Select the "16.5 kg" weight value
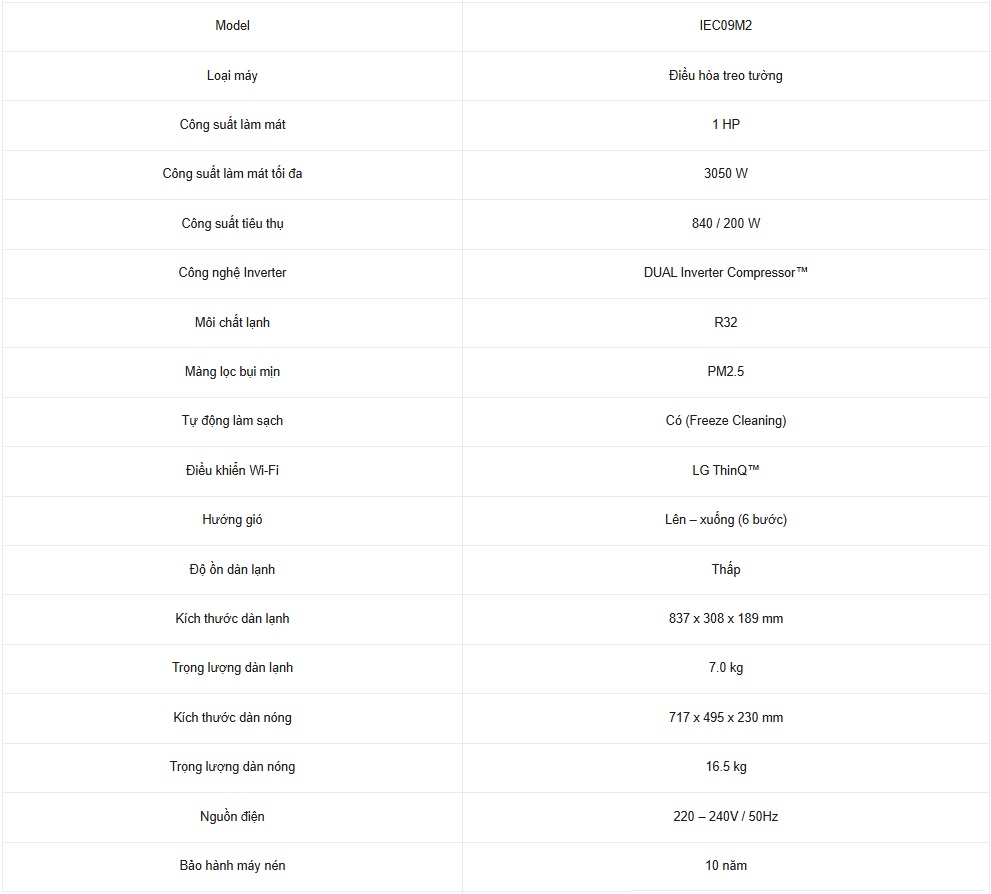991x894 pixels. [x=725, y=767]
